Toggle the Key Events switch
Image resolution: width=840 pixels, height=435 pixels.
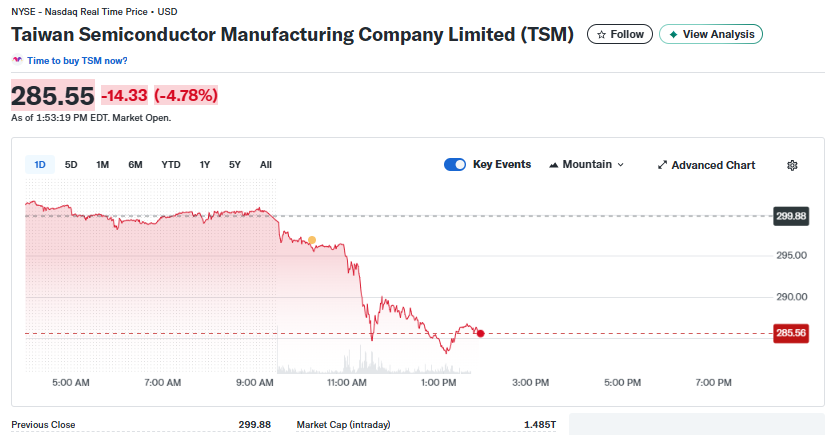pyautogui.click(x=455, y=165)
